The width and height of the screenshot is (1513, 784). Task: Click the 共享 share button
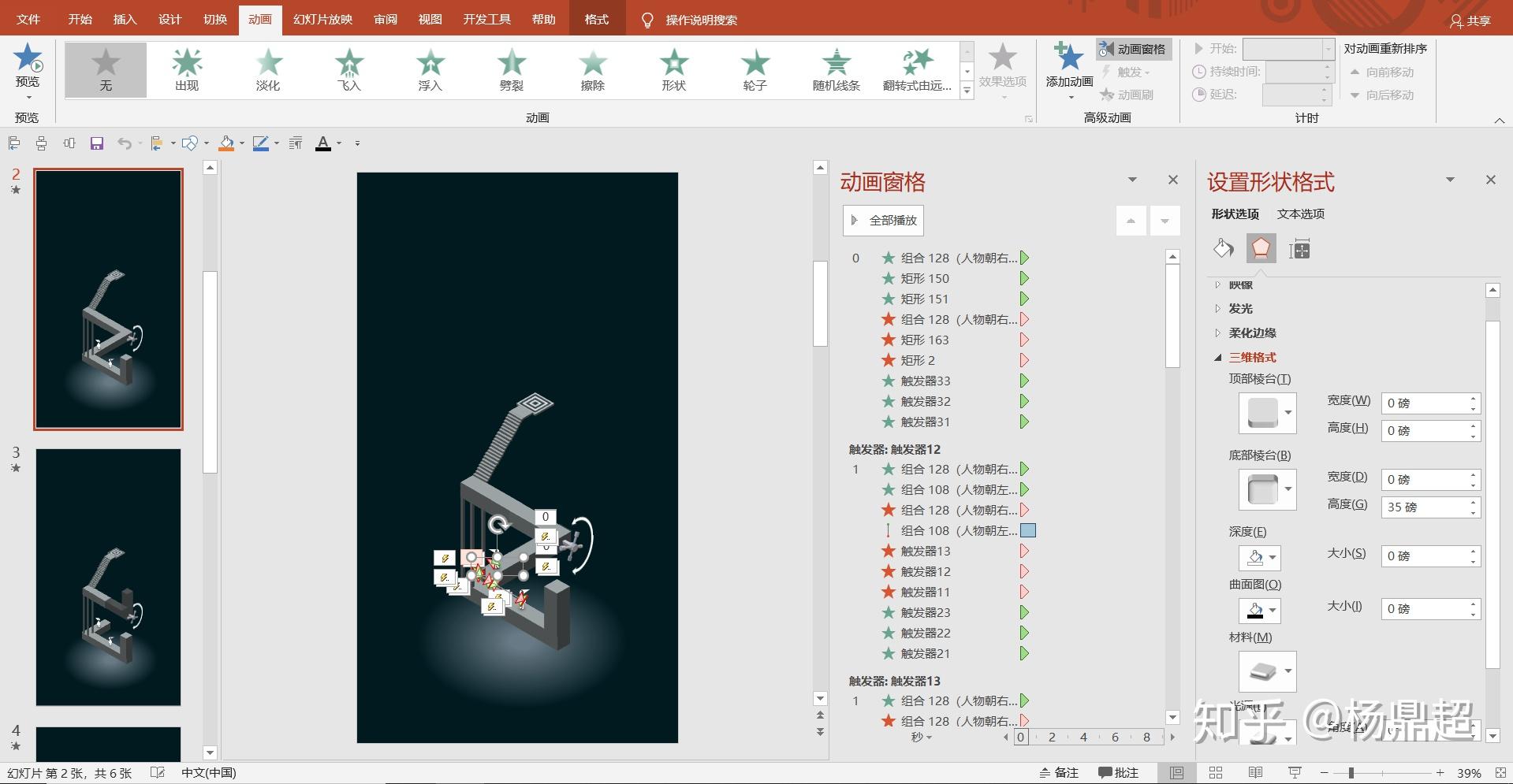(1470, 21)
